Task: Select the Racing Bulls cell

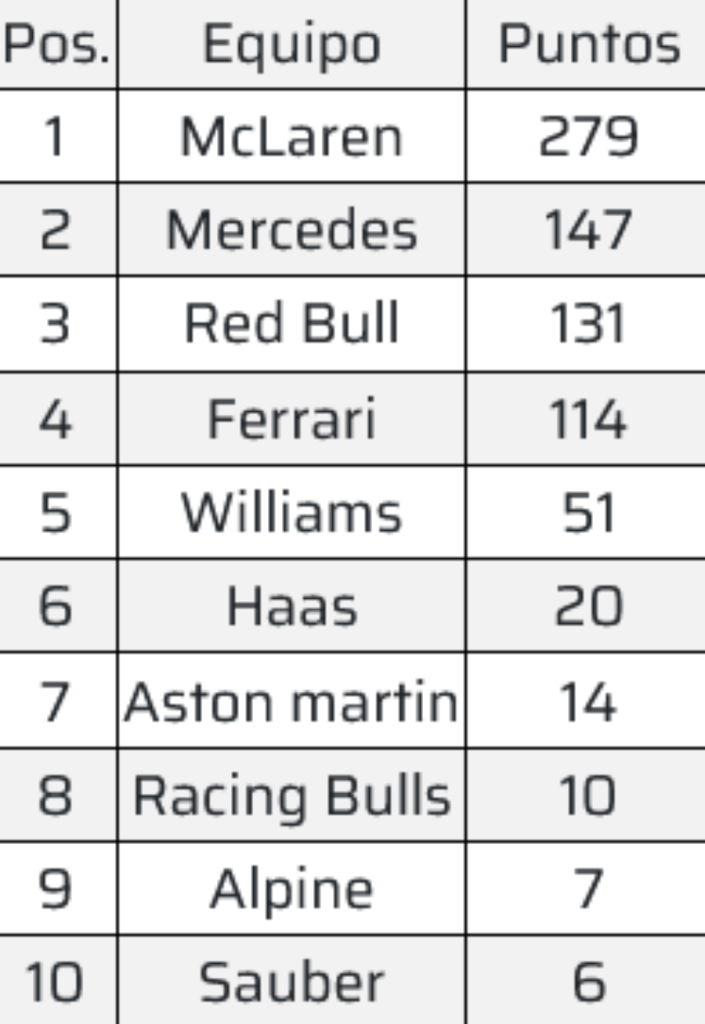Action: (291, 796)
